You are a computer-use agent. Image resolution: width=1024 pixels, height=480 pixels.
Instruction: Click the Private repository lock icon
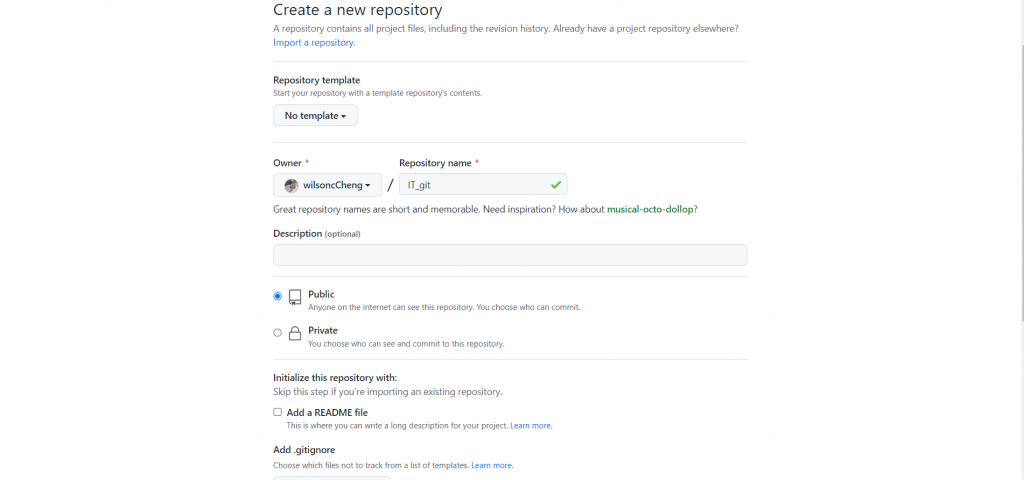click(295, 334)
